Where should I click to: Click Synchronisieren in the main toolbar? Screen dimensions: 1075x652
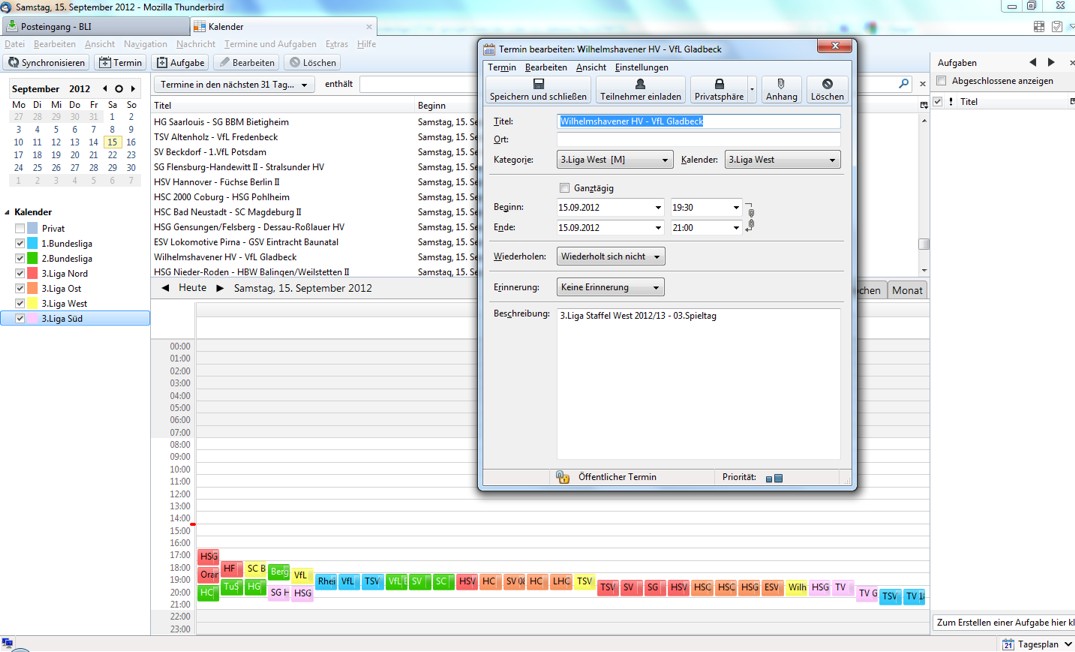click(x=47, y=62)
